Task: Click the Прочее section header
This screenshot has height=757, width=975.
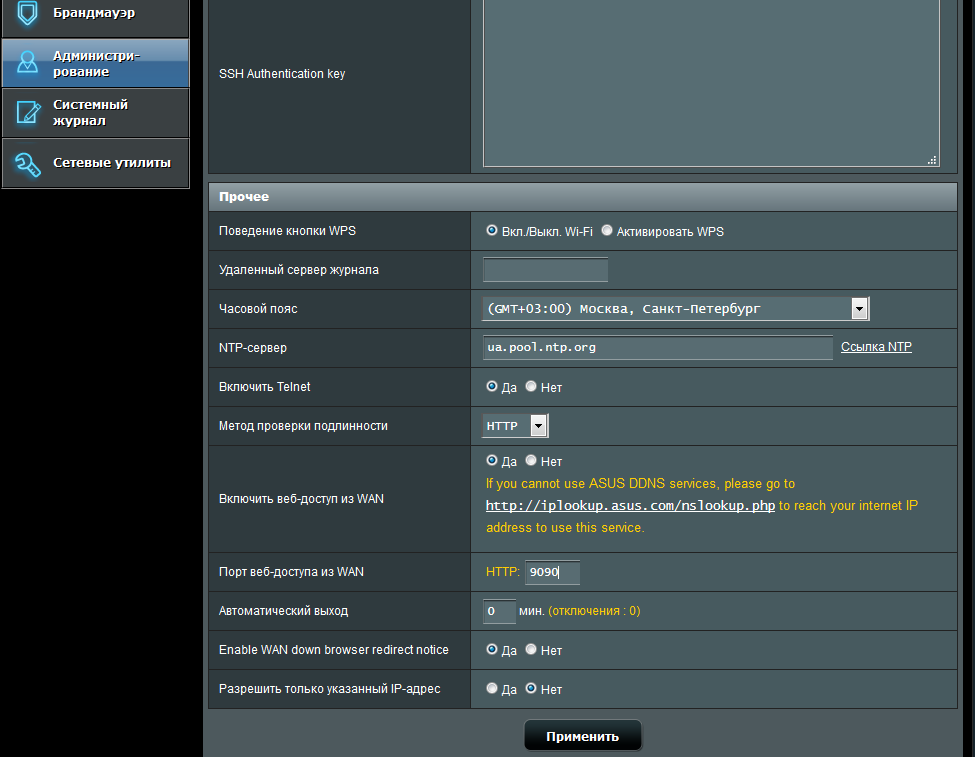Action: (583, 197)
